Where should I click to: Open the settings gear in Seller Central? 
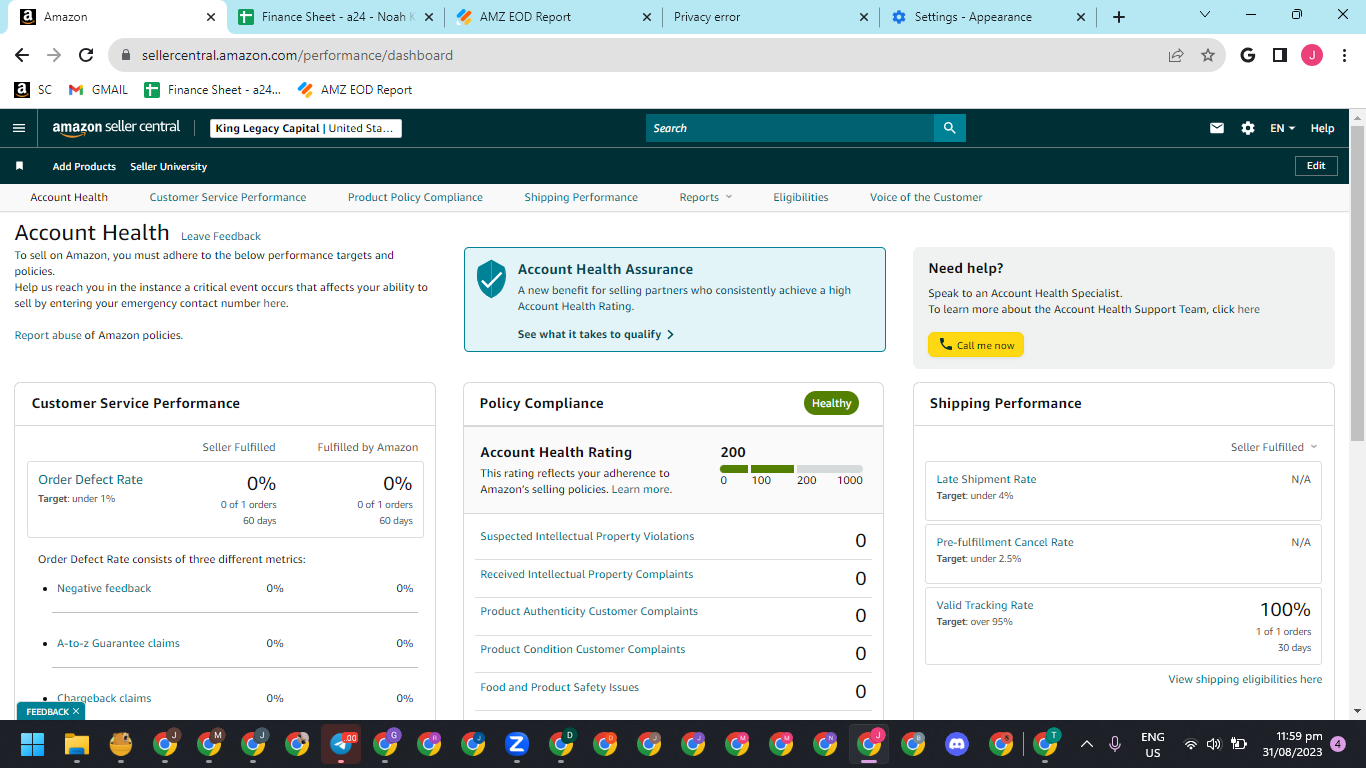[x=1247, y=128]
